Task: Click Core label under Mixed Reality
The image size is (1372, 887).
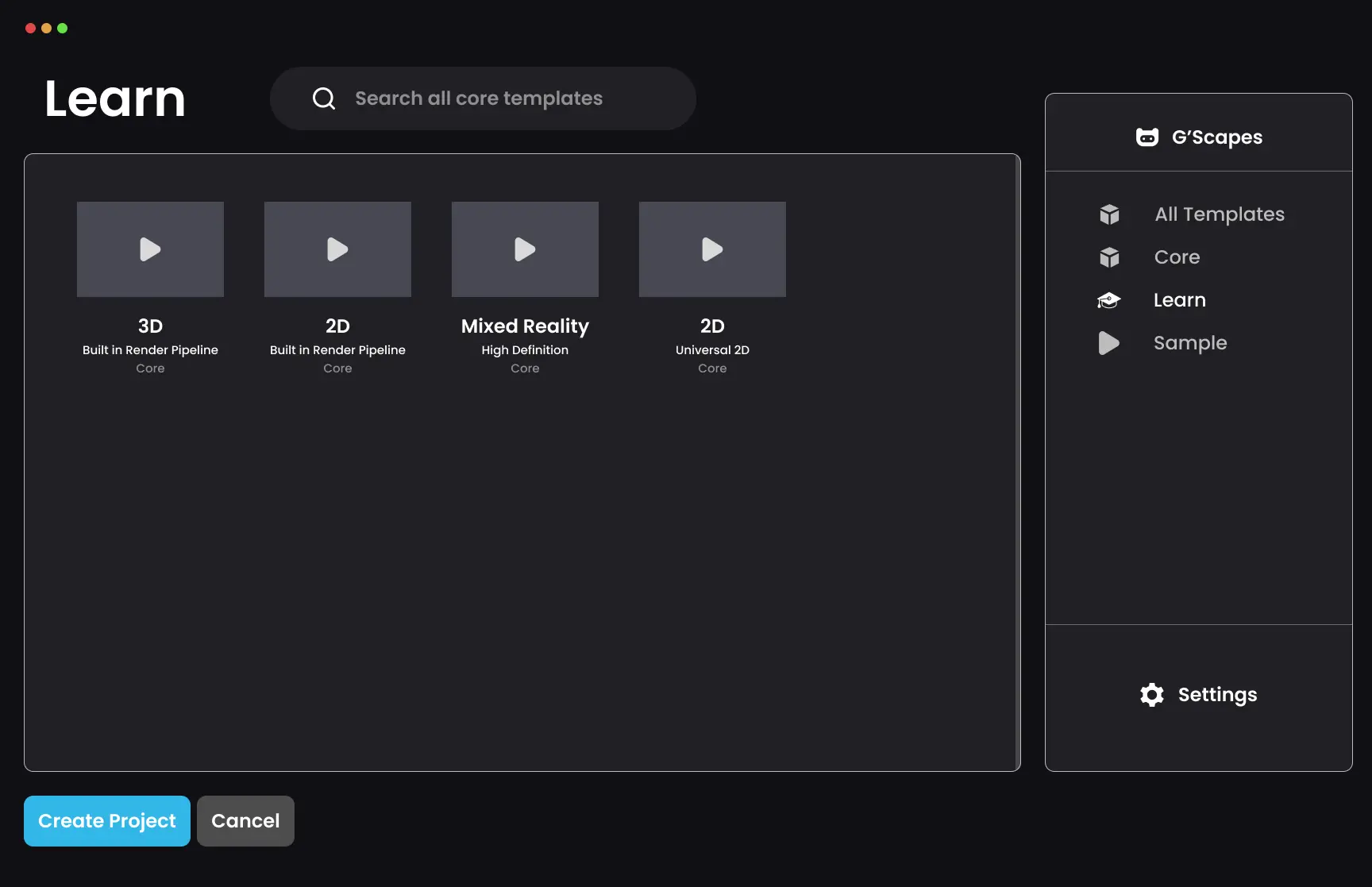Action: coord(525,368)
